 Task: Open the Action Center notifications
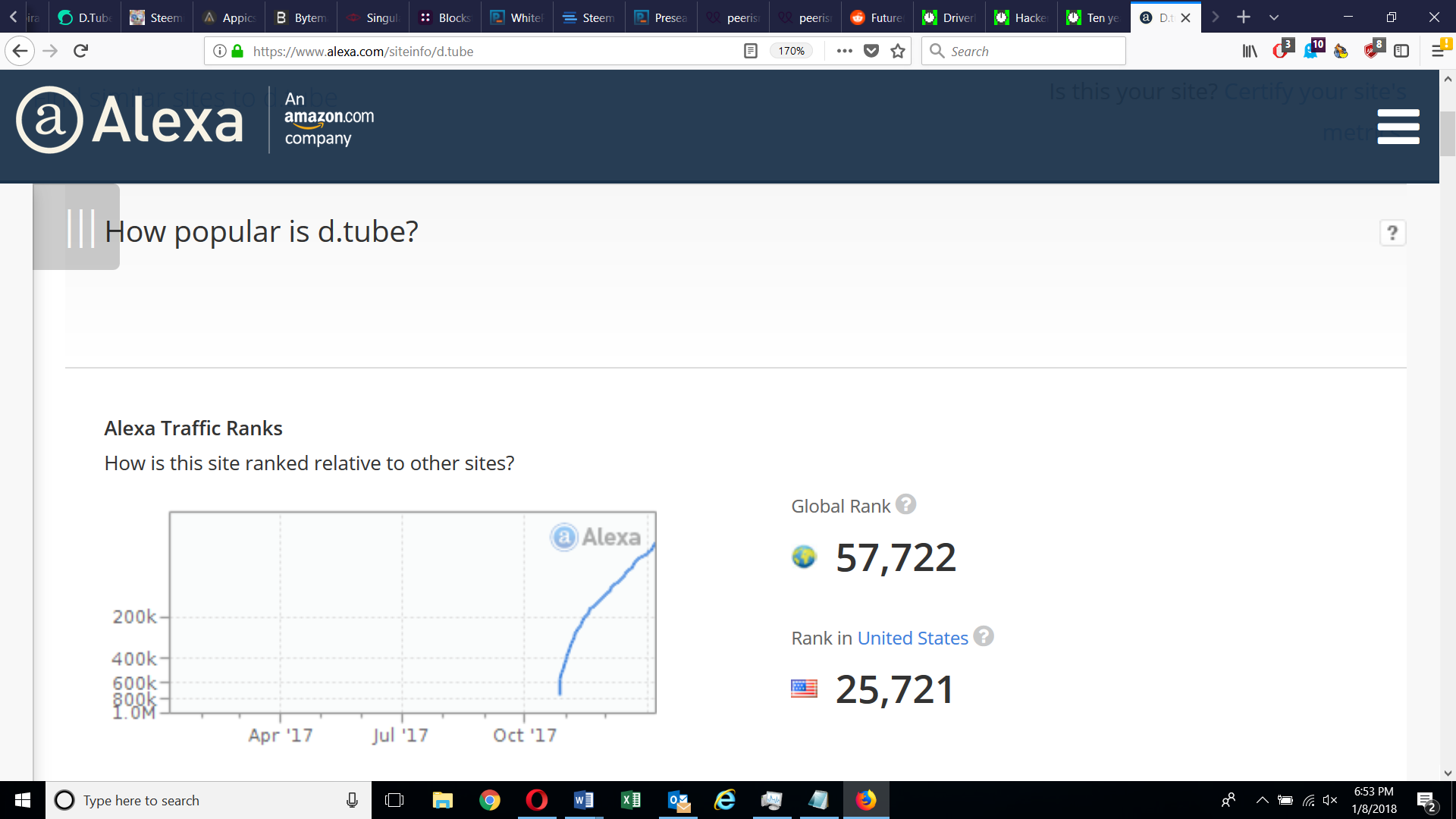pyautogui.click(x=1426, y=801)
